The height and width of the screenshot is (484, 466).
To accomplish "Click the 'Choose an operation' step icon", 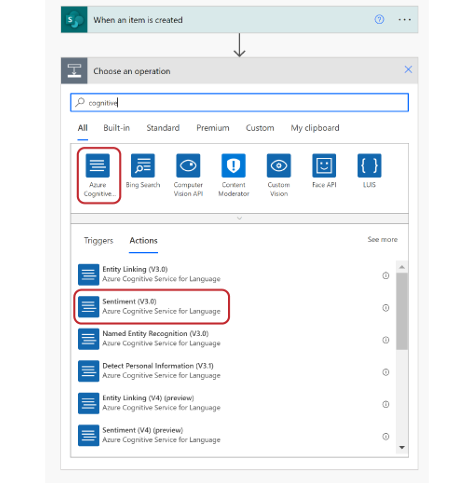I will point(74,71).
